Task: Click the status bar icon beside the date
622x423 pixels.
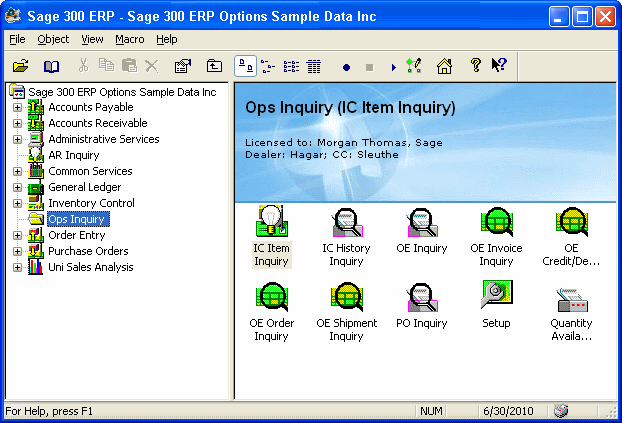Action: (561, 411)
